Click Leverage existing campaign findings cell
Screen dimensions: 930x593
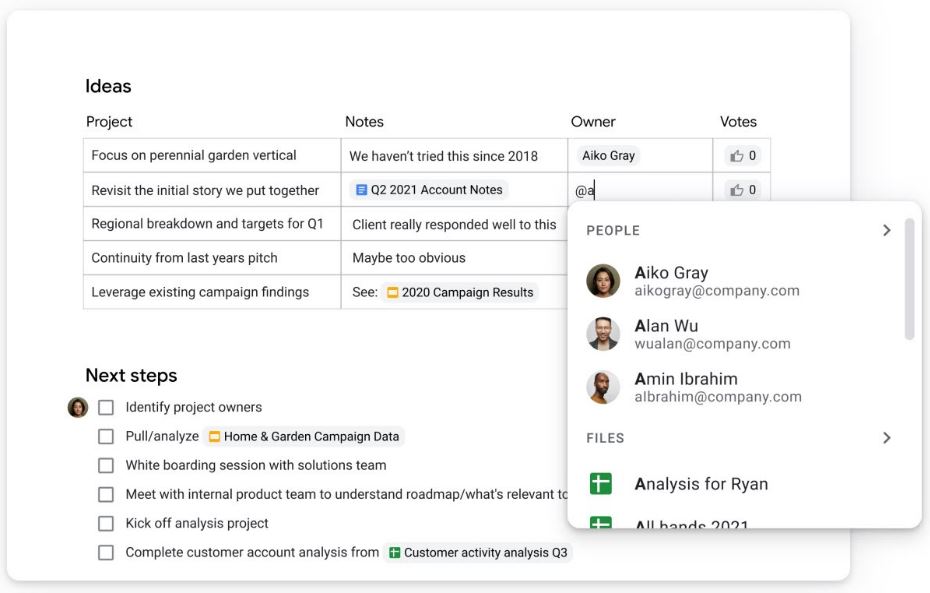(212, 292)
